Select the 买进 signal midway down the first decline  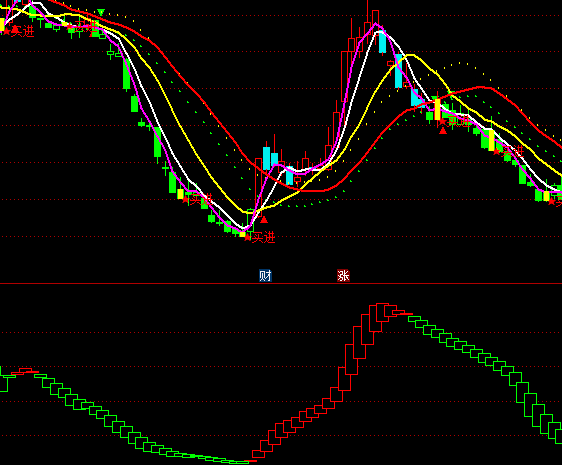[197, 199]
